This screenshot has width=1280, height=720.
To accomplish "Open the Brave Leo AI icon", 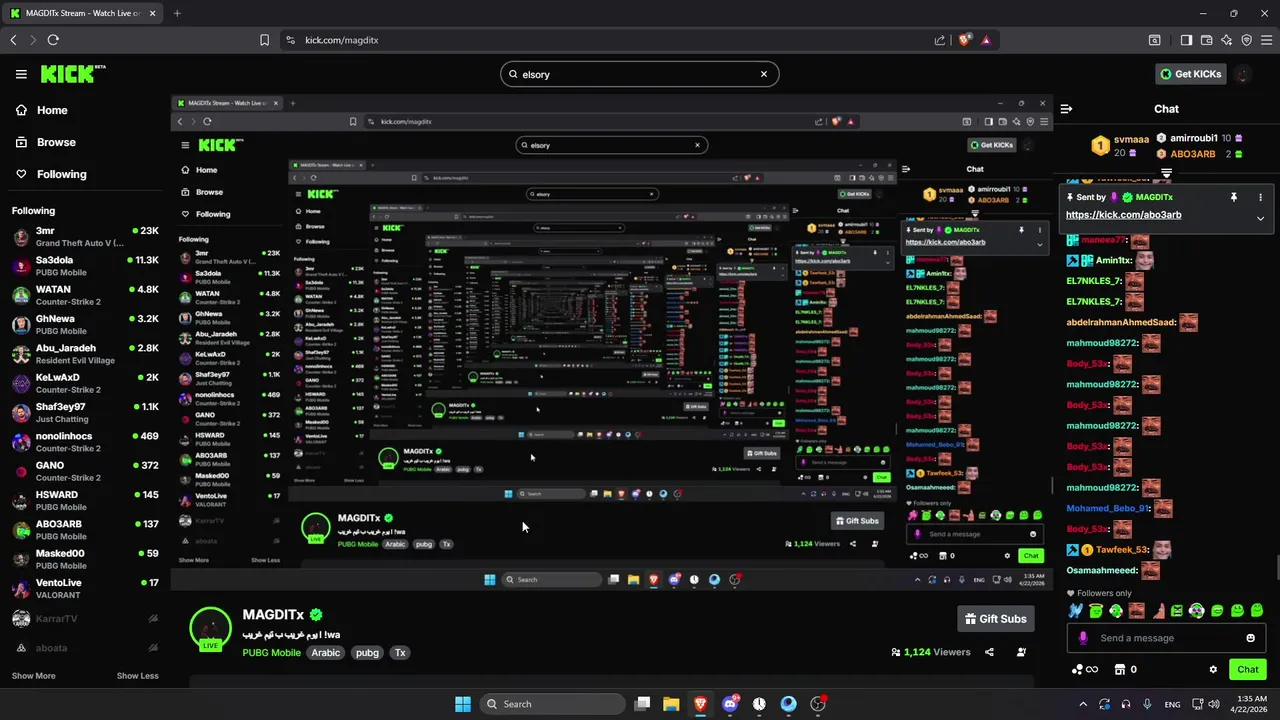I will (1226, 40).
